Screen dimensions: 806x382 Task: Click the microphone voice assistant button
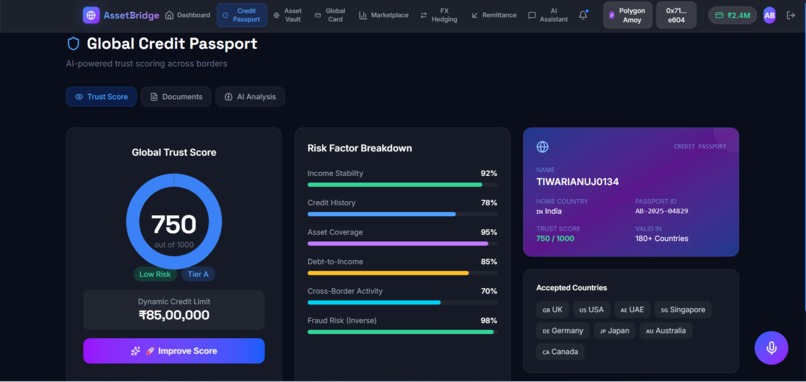coord(771,348)
